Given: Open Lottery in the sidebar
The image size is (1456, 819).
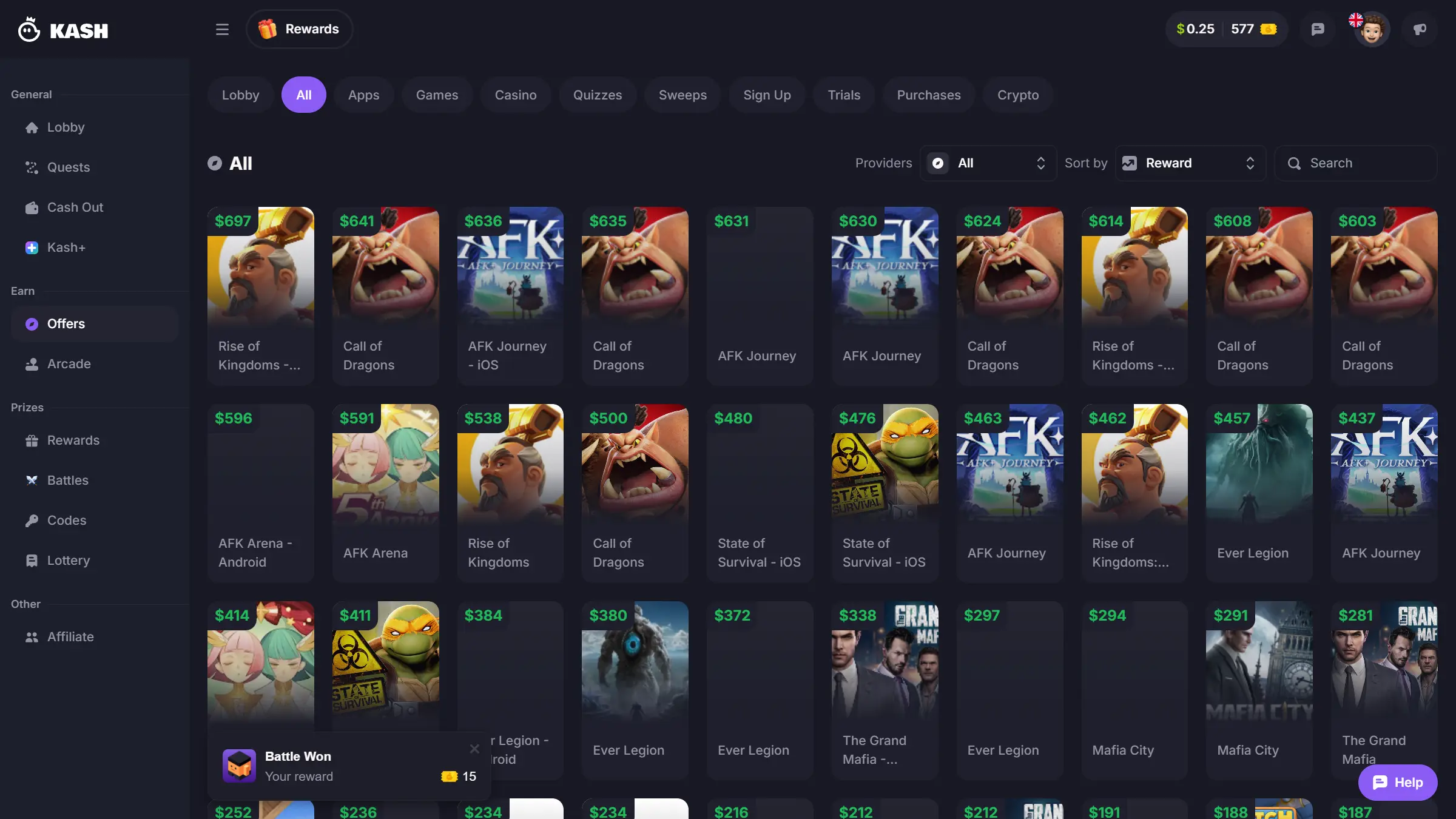Looking at the screenshot, I should coord(95,561).
